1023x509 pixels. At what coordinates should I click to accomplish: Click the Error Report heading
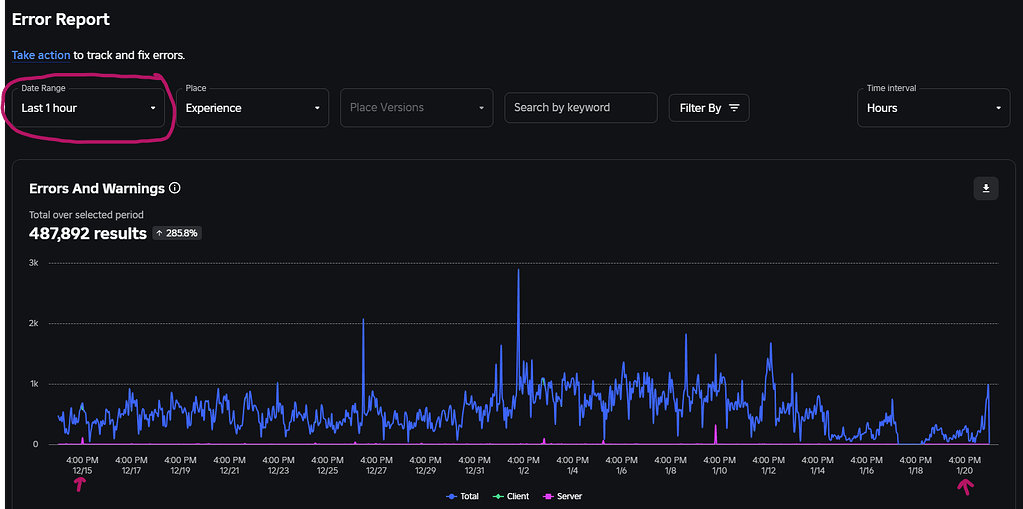(x=61, y=20)
